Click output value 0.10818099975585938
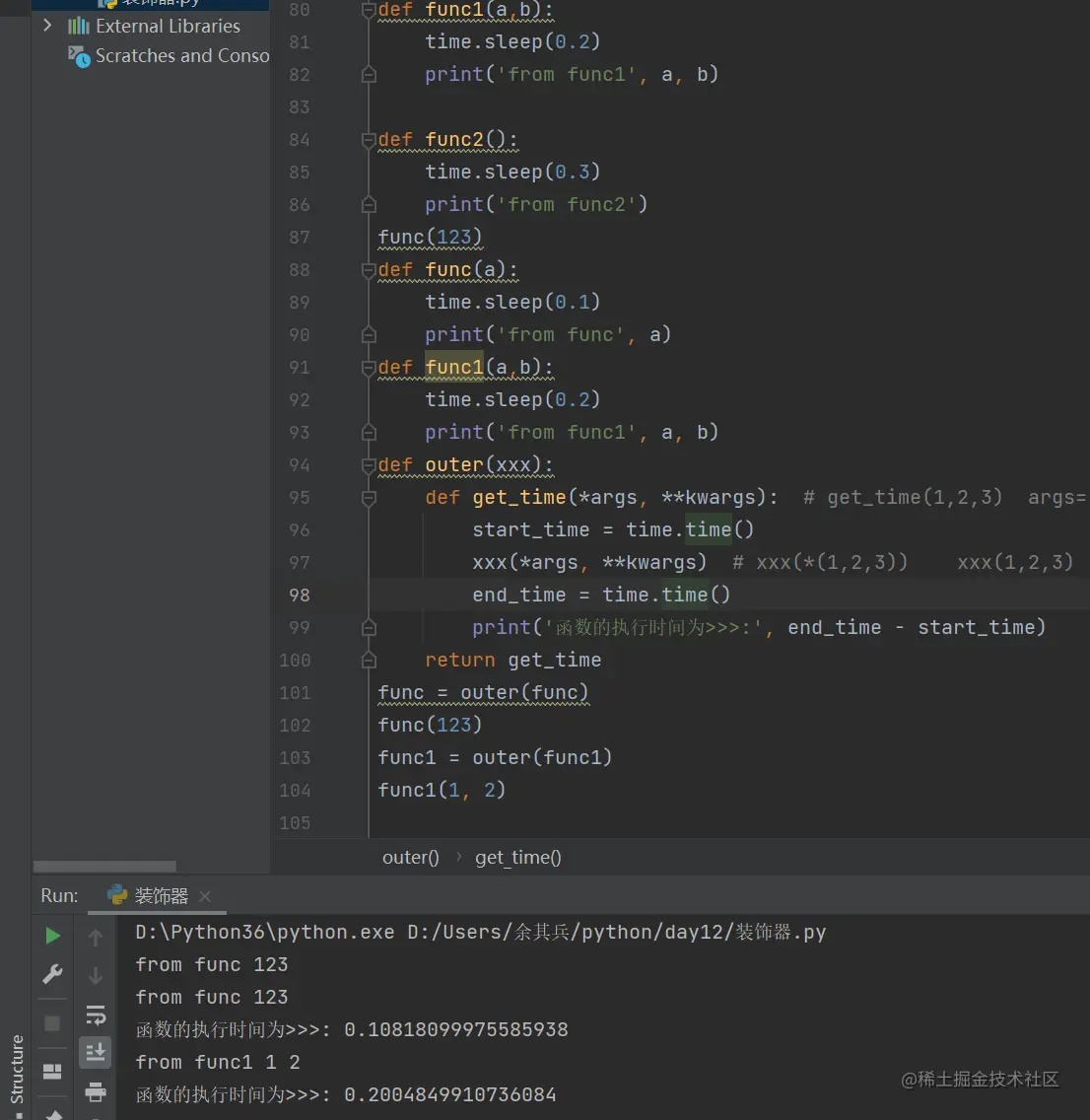1090x1120 pixels. [x=456, y=1030]
